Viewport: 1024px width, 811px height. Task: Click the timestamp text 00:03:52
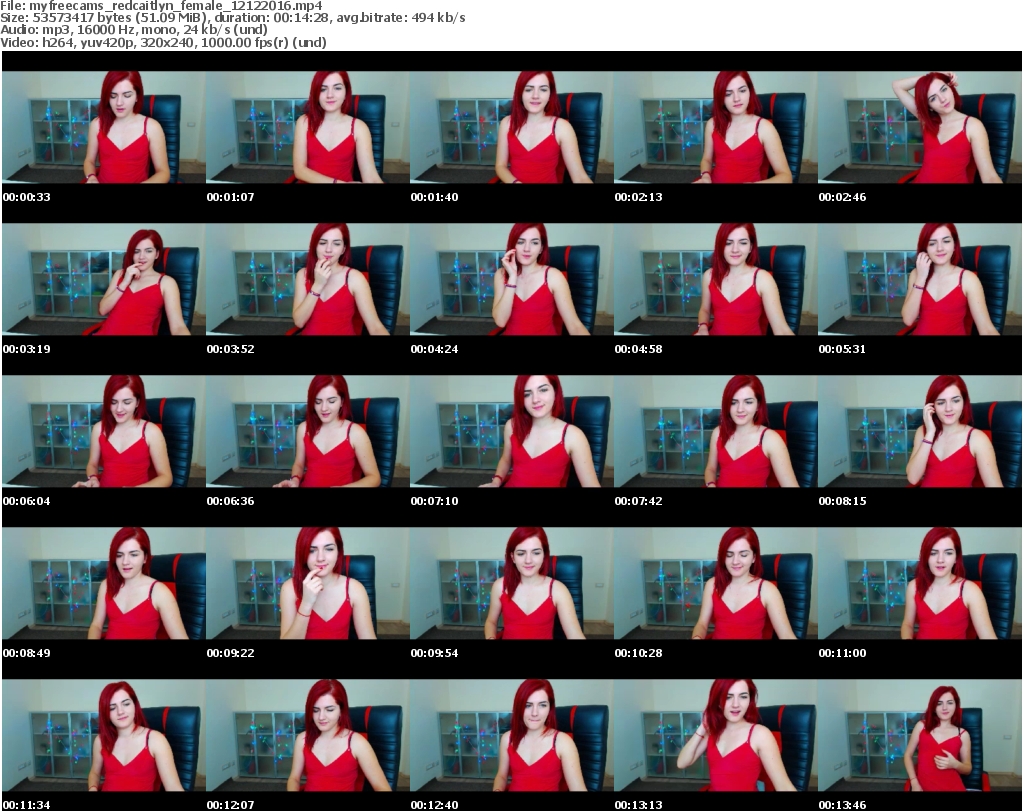pos(231,349)
